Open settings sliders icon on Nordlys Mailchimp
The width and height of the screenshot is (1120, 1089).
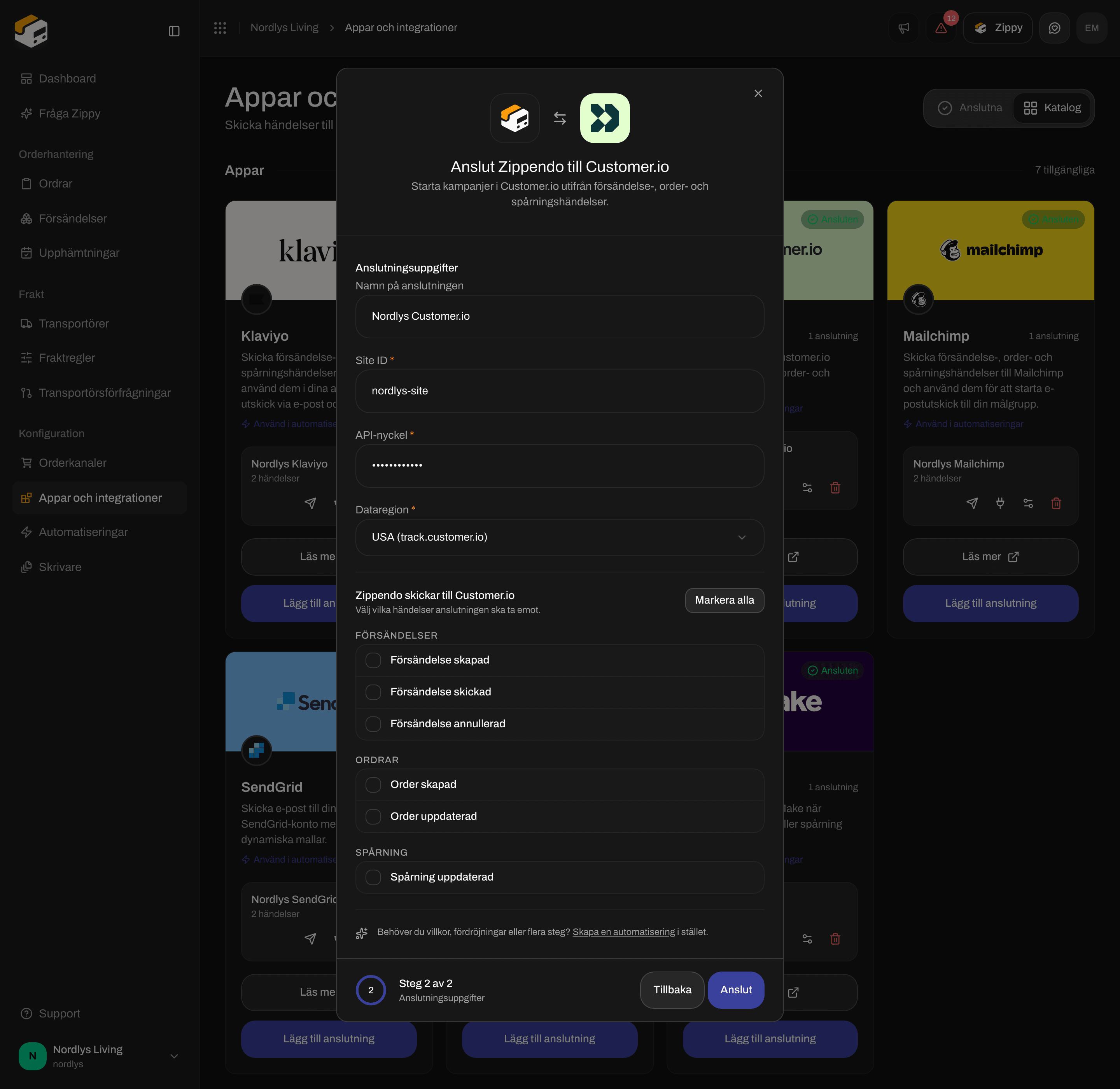pyautogui.click(x=1028, y=503)
